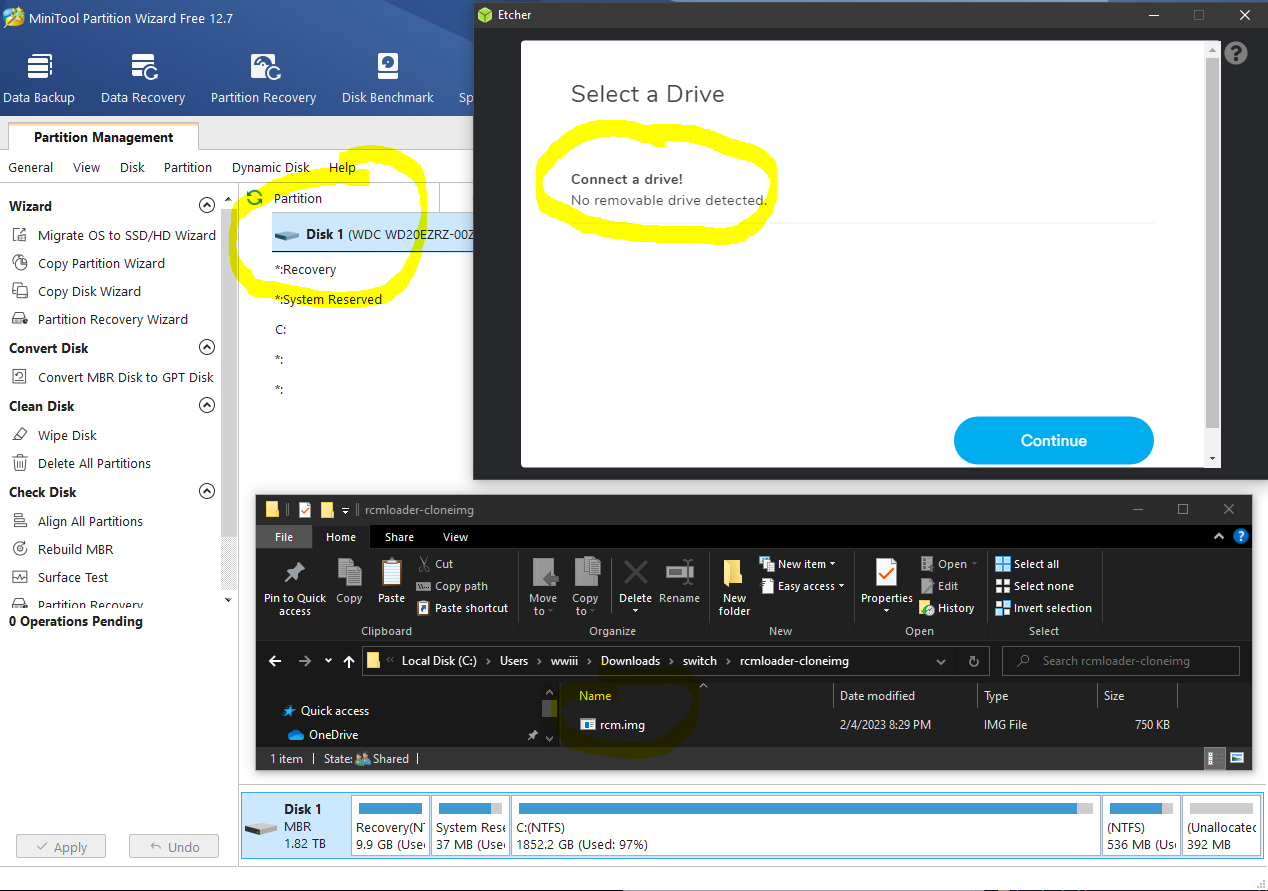Click Paste shortcut in Explorer ribbon
This screenshot has width=1268, height=891.
pos(462,608)
